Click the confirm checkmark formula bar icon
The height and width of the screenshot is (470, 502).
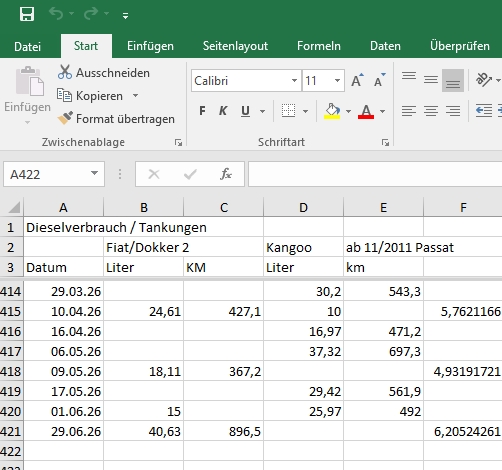(x=190, y=174)
